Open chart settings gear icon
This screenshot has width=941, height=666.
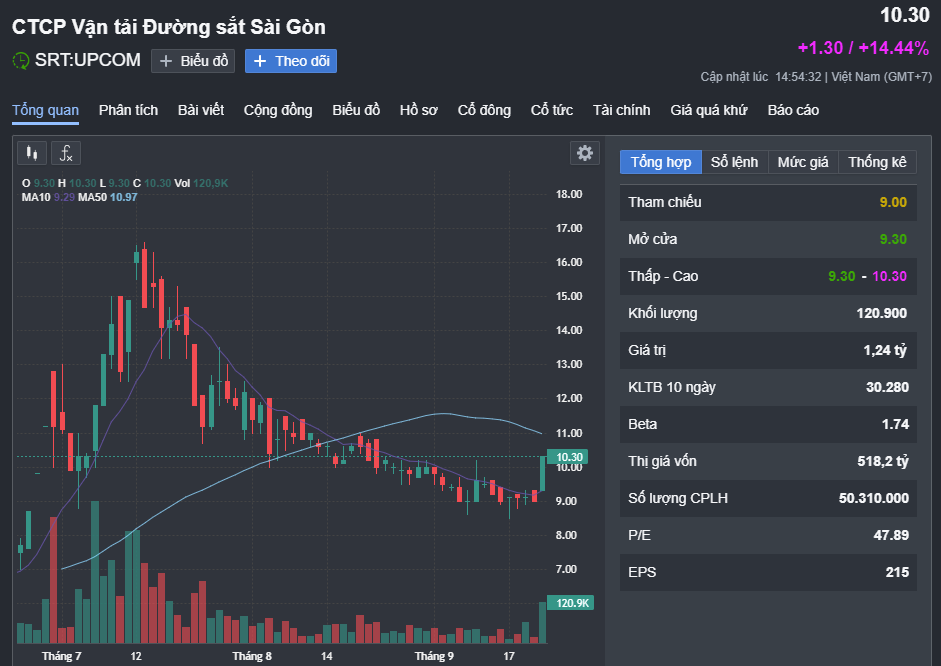pos(585,153)
